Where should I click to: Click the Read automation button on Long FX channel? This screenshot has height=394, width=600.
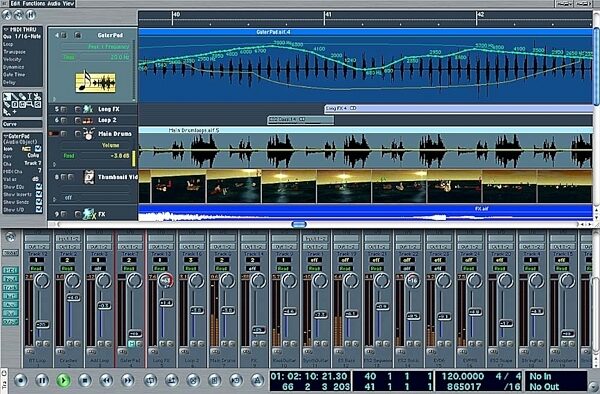coord(160,269)
